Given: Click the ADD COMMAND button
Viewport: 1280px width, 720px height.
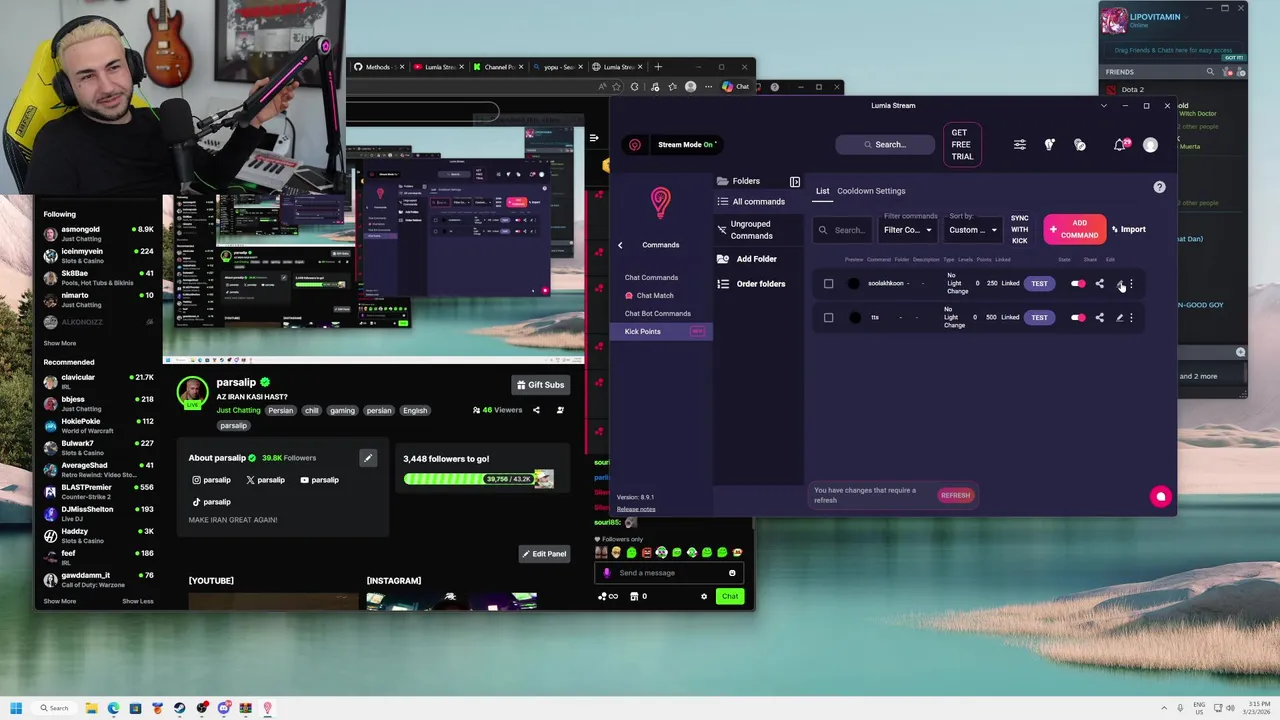Looking at the screenshot, I should point(1075,230).
